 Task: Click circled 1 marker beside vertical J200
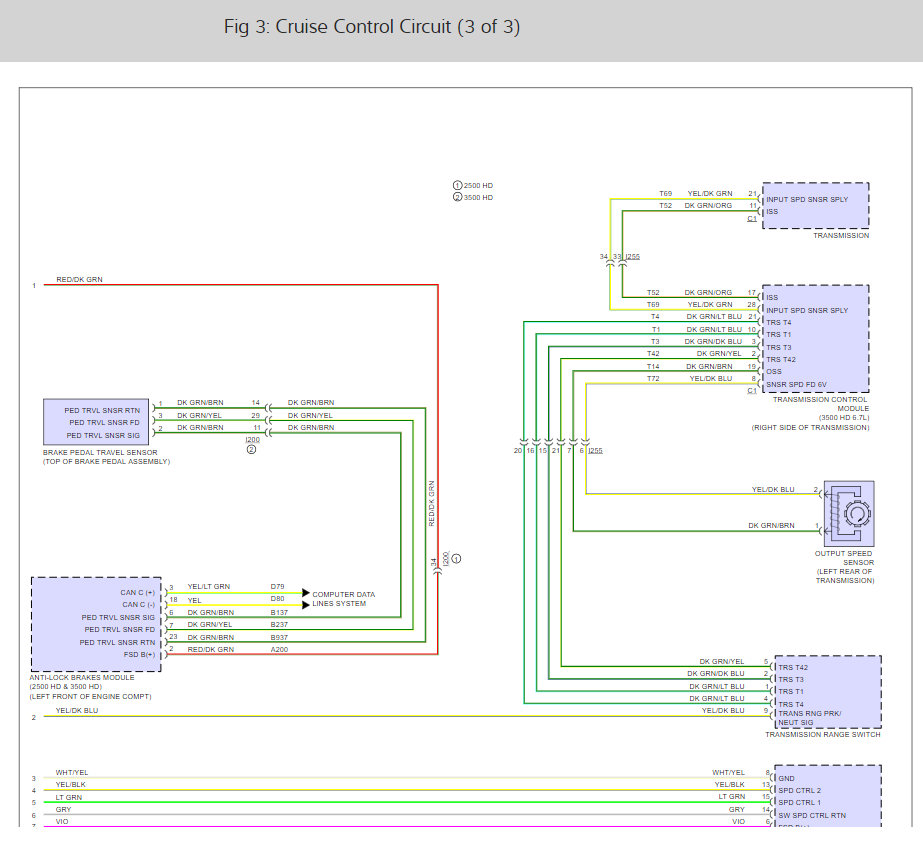(456, 559)
